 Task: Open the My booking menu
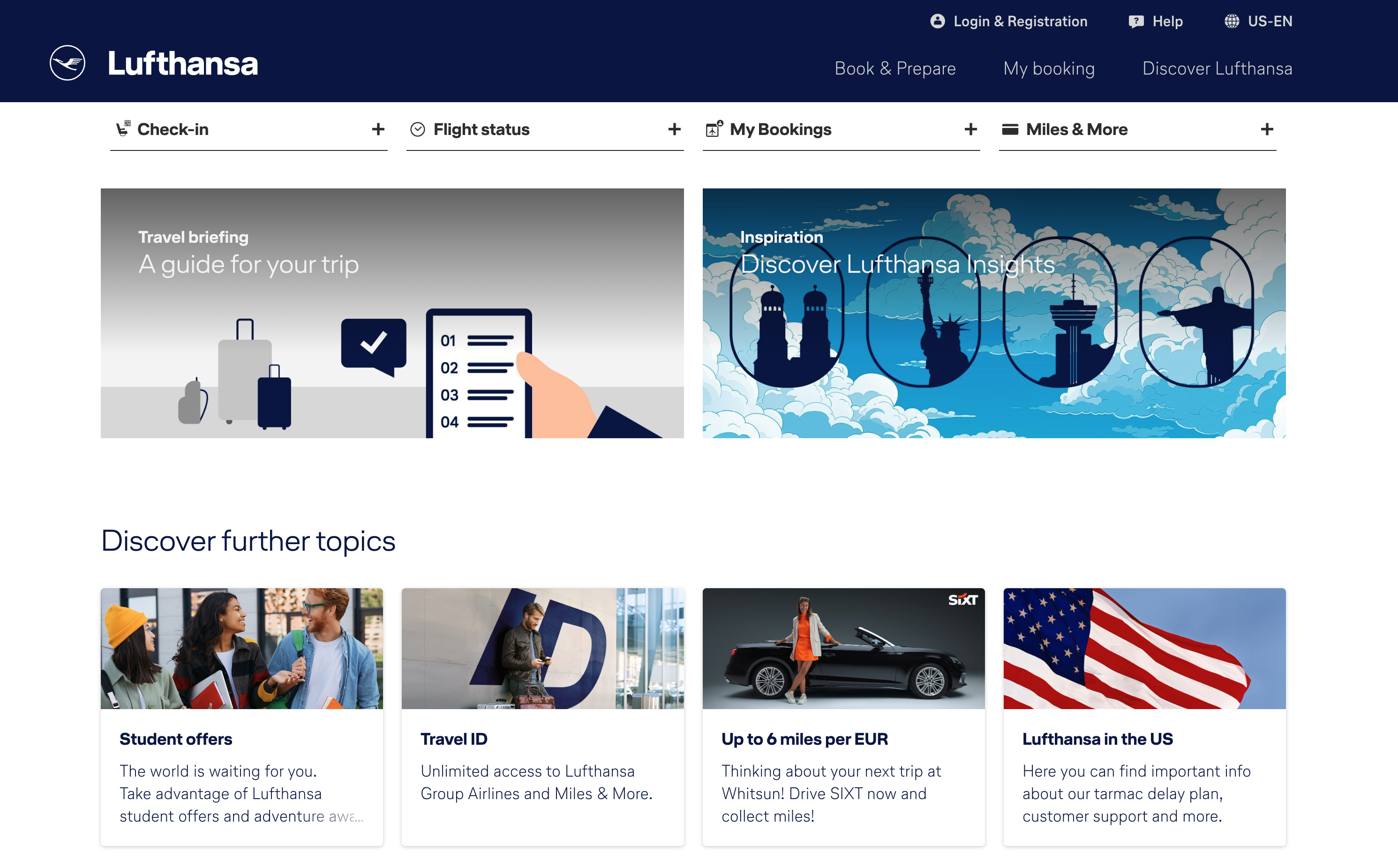coord(1048,68)
